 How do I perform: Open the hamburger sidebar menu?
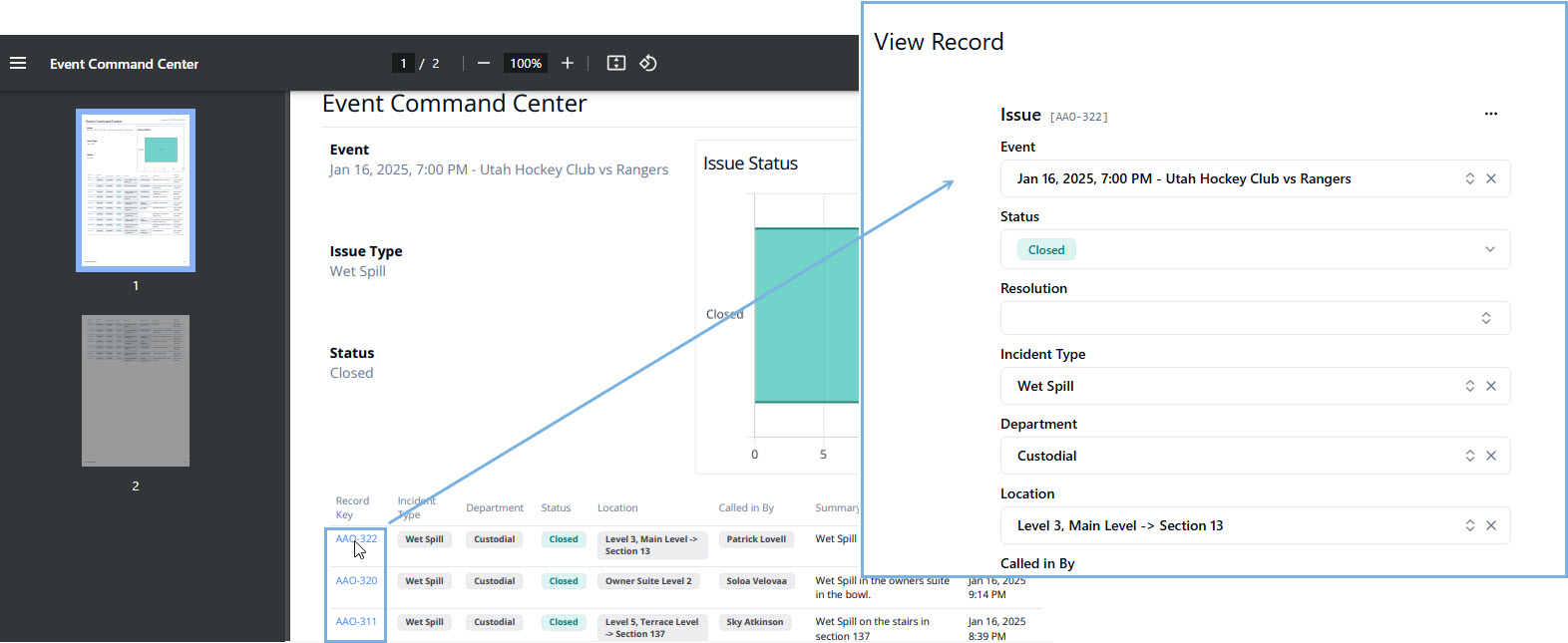(18, 63)
